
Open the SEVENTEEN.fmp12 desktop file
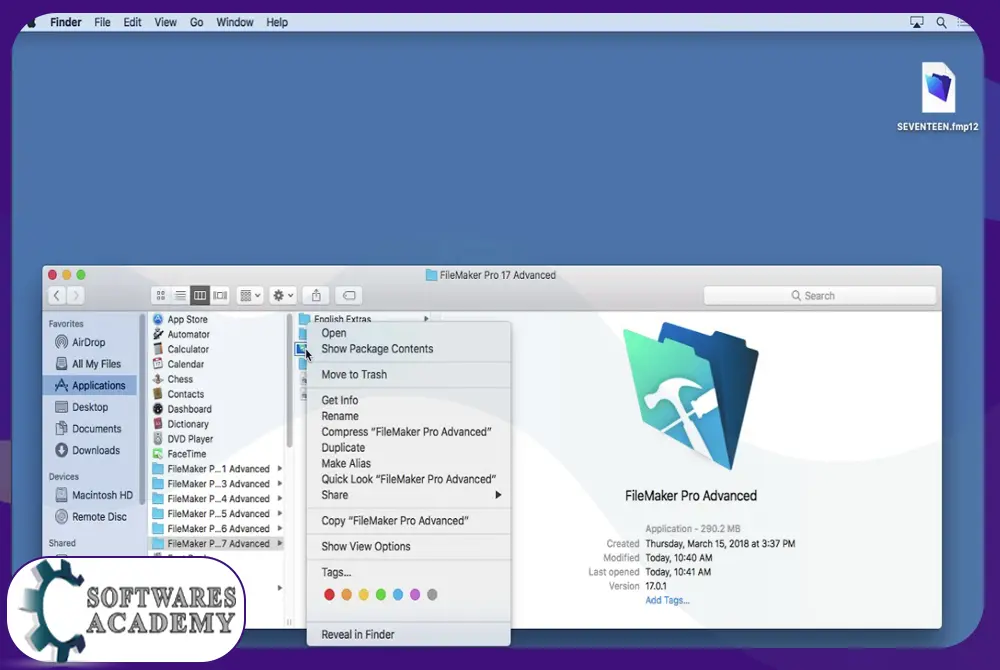(938, 96)
